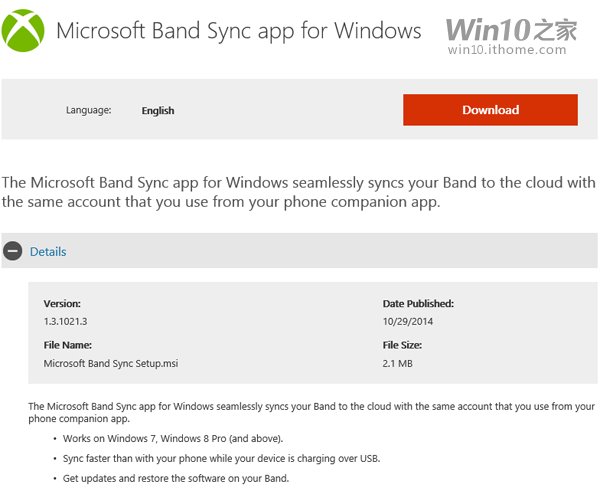
Task: Click the File Size label heading
Action: coord(402,345)
